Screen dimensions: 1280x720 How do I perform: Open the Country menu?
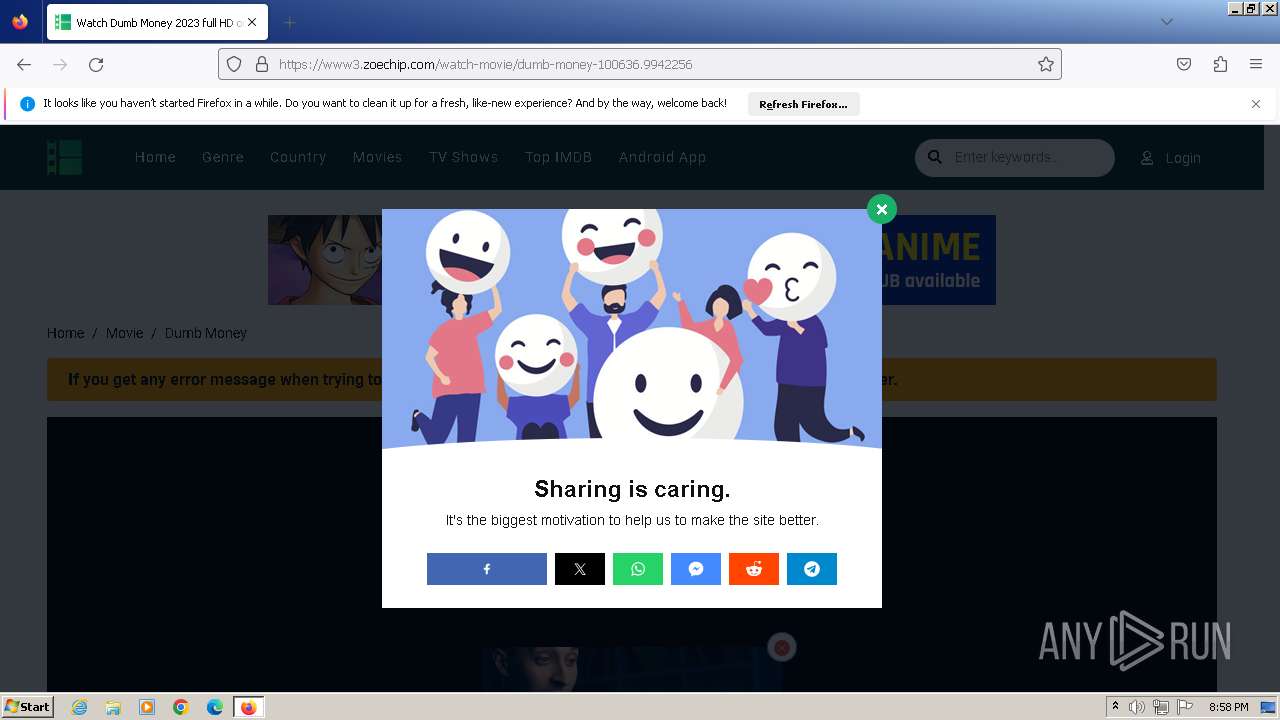coord(298,157)
